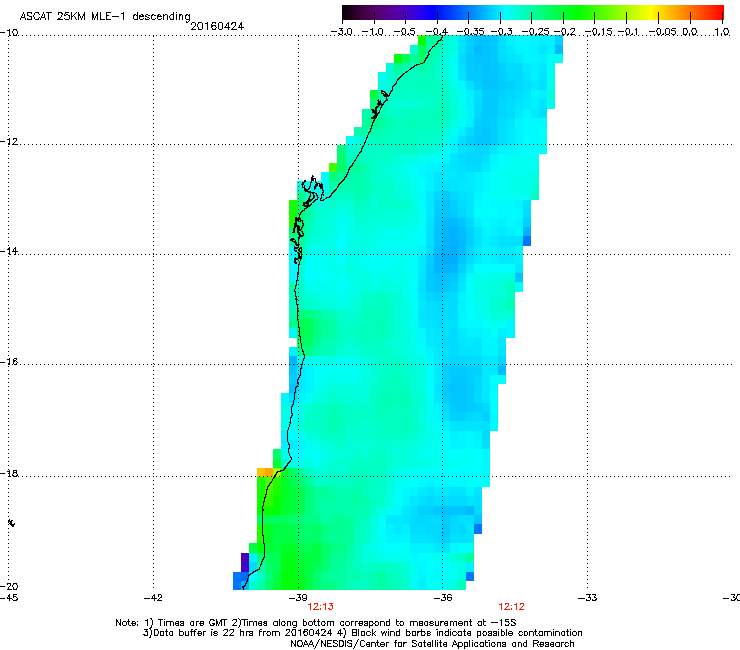The image size is (740, 650).
Task: Click the colorbar label -3.0
Action: pos(341,32)
